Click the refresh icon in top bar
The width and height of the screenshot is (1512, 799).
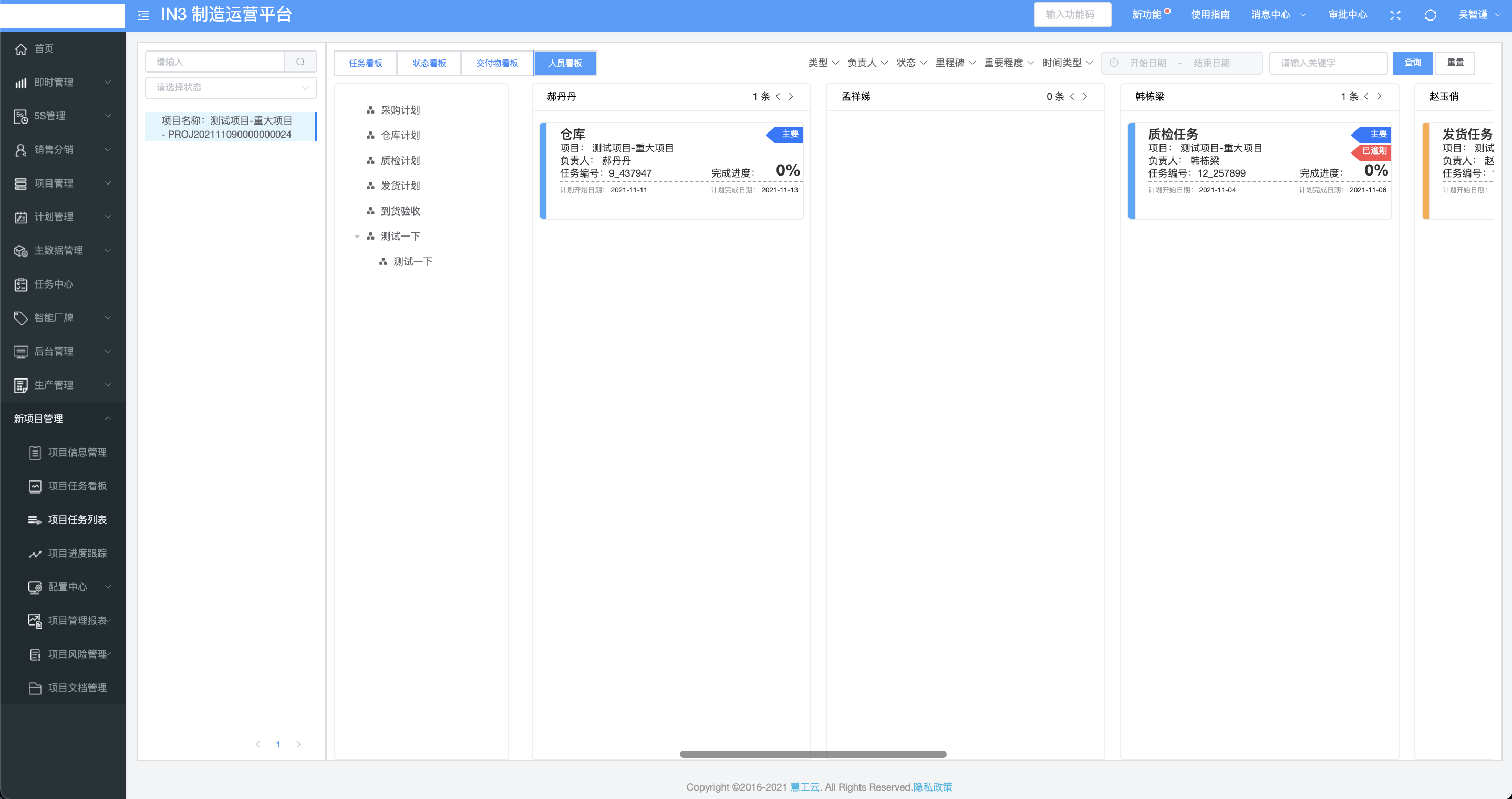(1431, 15)
